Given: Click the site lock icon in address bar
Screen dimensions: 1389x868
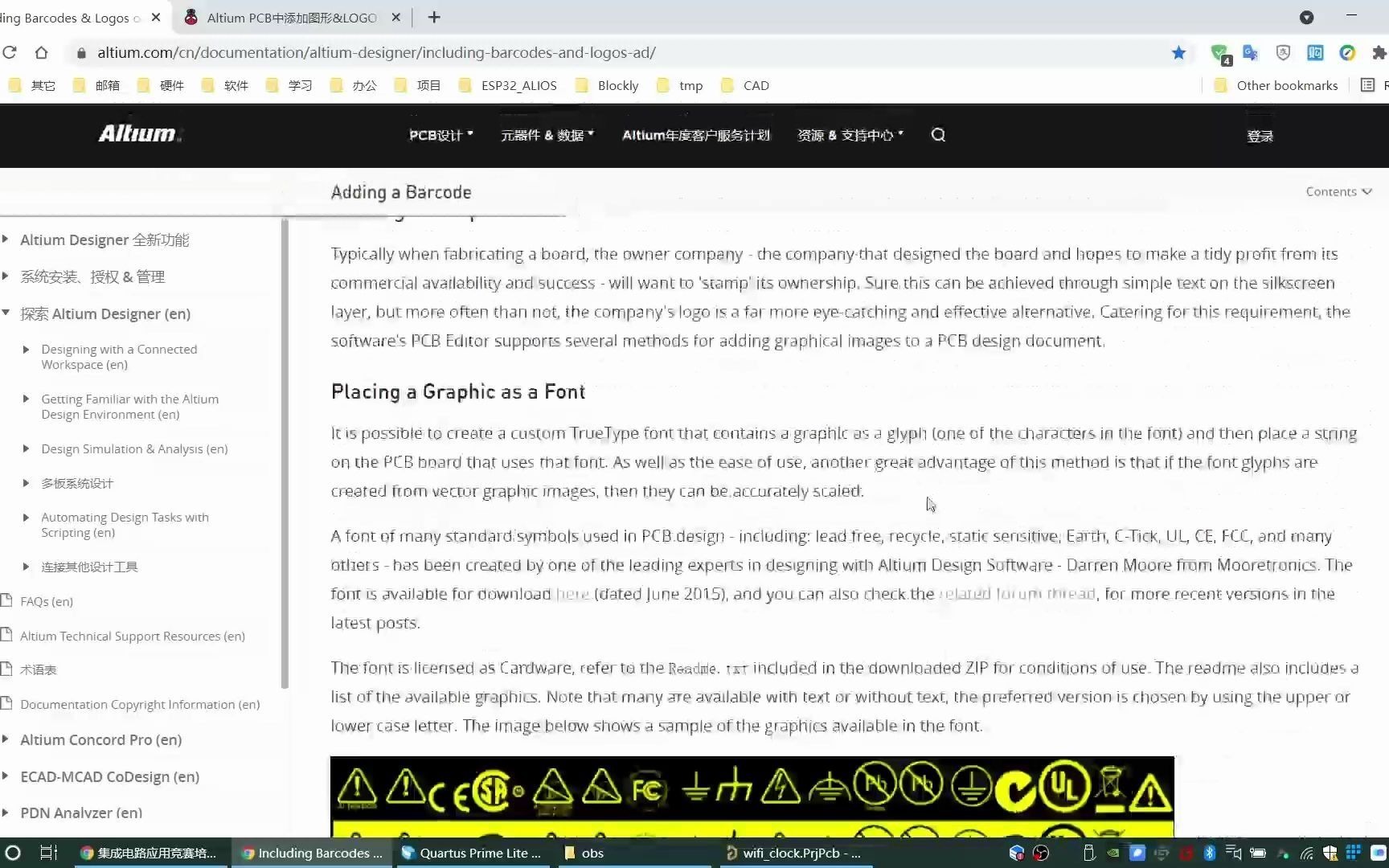Looking at the screenshot, I should [81, 52].
